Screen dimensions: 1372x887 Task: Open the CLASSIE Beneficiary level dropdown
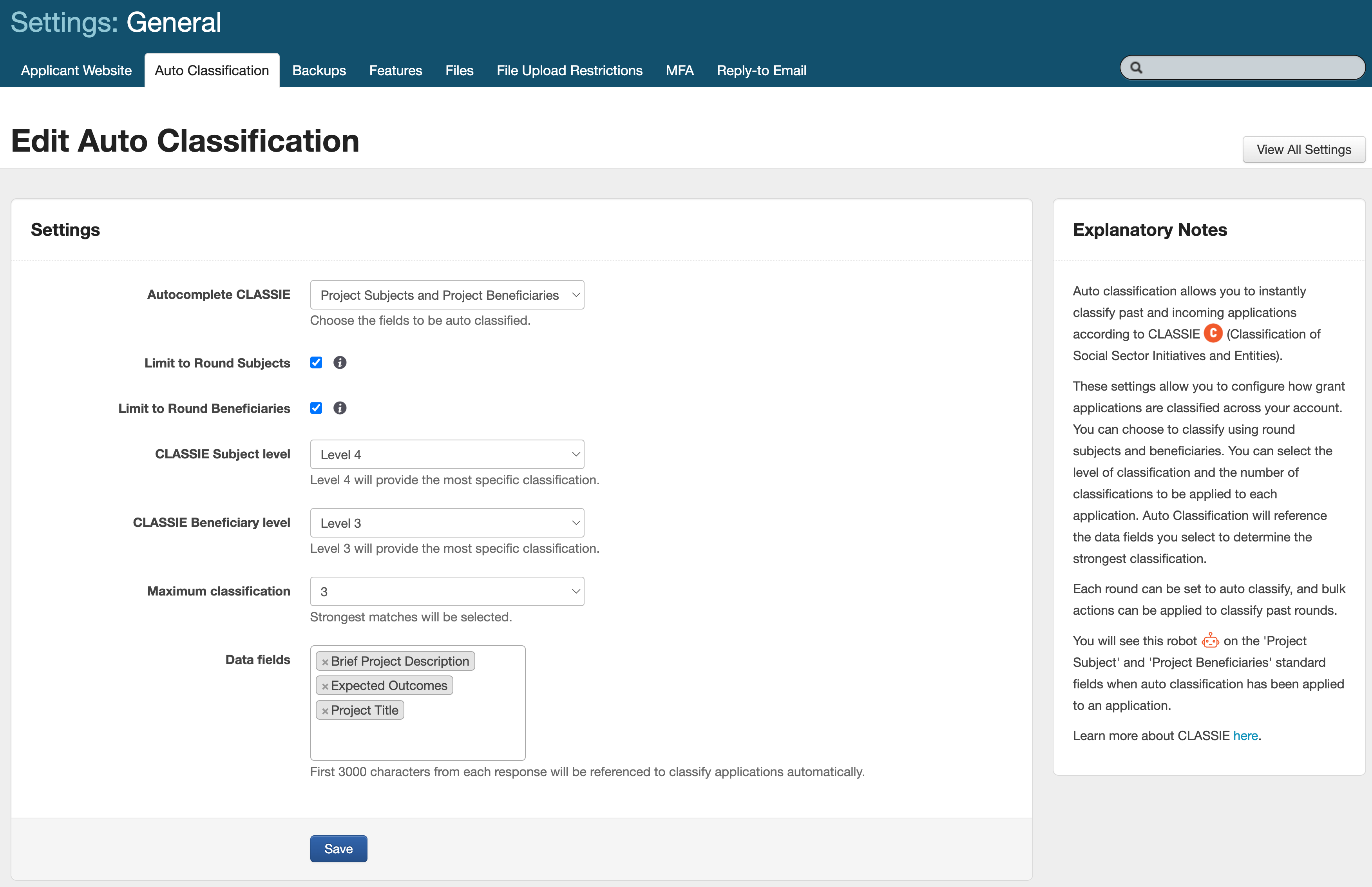point(447,523)
